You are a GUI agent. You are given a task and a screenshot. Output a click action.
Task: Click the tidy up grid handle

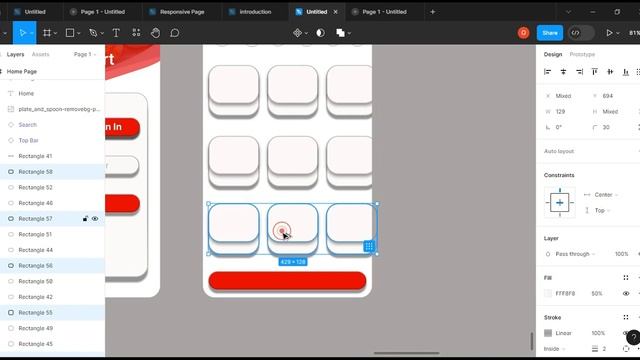(x=369, y=246)
